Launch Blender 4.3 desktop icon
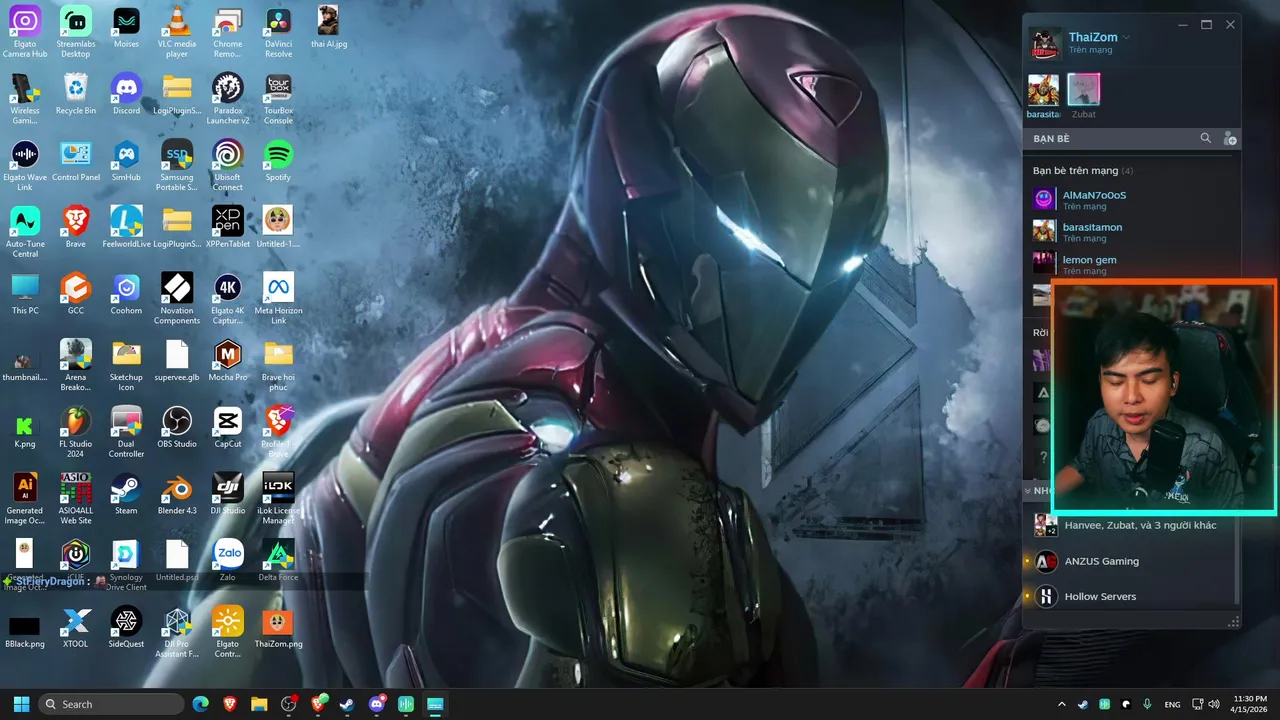 click(x=177, y=494)
